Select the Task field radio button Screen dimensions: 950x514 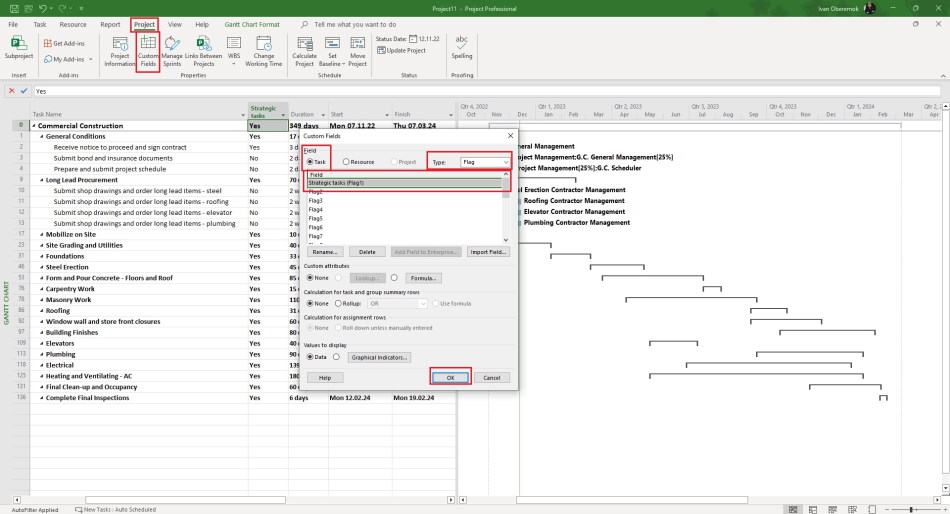tap(310, 162)
